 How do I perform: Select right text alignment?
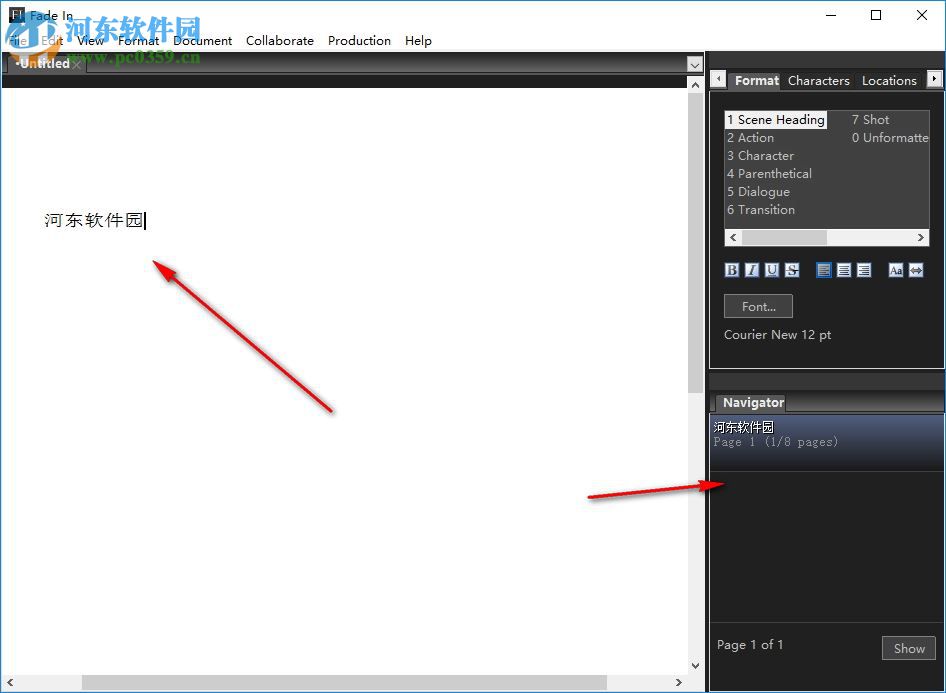click(864, 270)
